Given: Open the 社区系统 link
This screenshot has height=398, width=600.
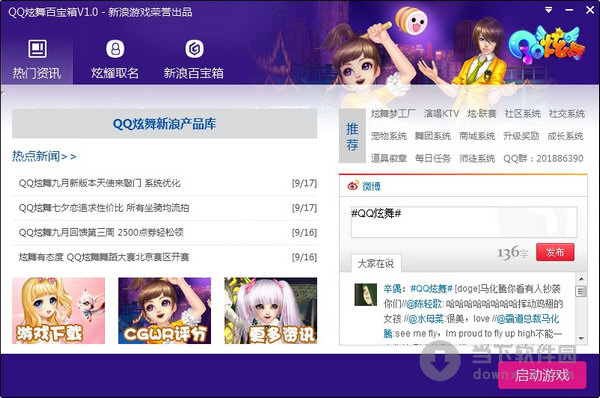Looking at the screenshot, I should (x=523, y=114).
